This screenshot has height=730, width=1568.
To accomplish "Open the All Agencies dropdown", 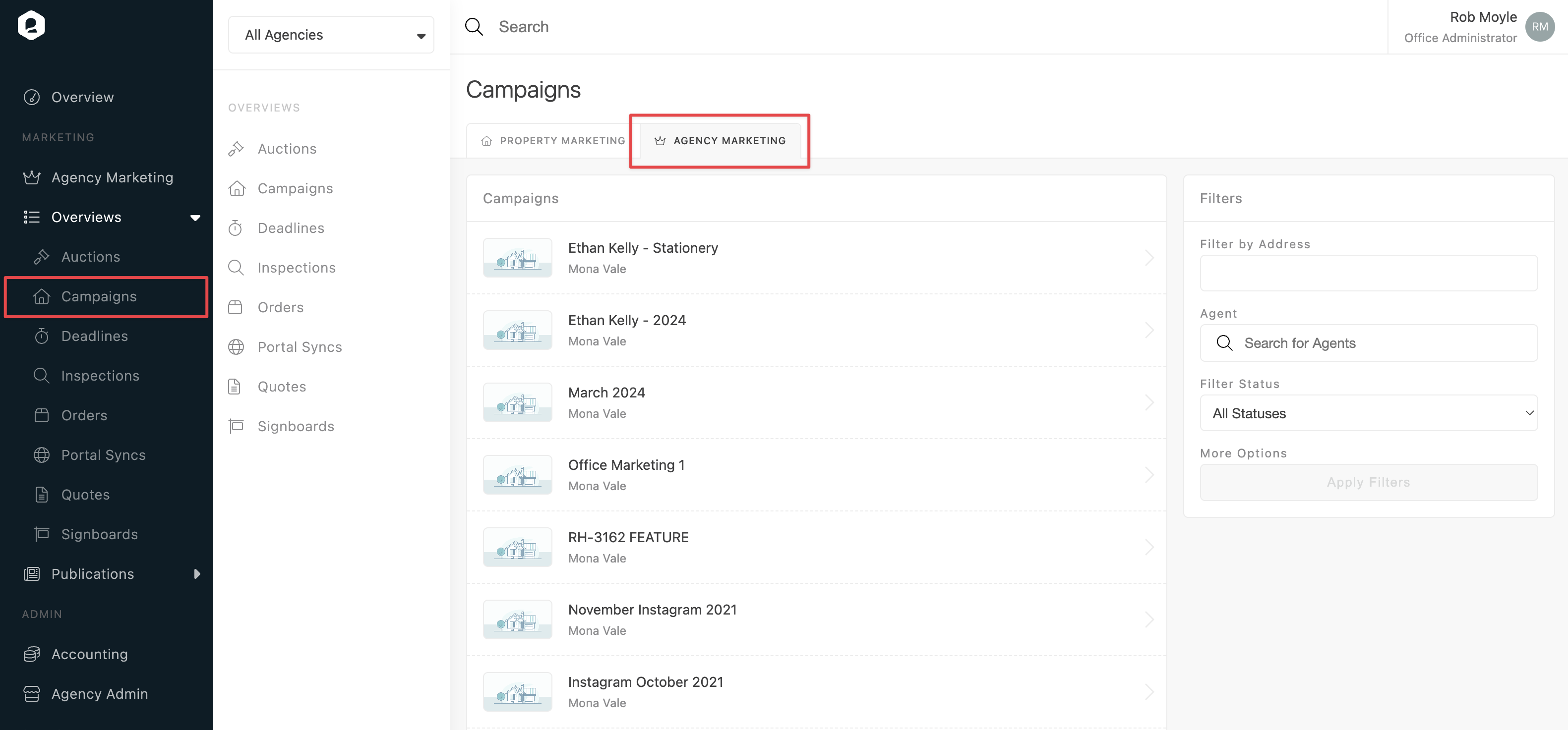I will [x=331, y=35].
